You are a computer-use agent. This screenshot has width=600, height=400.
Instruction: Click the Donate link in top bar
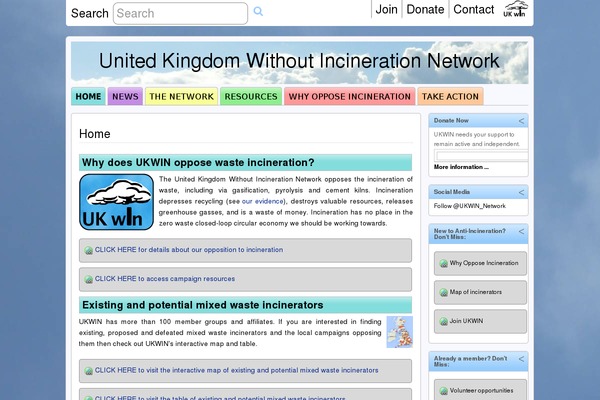(x=425, y=9)
